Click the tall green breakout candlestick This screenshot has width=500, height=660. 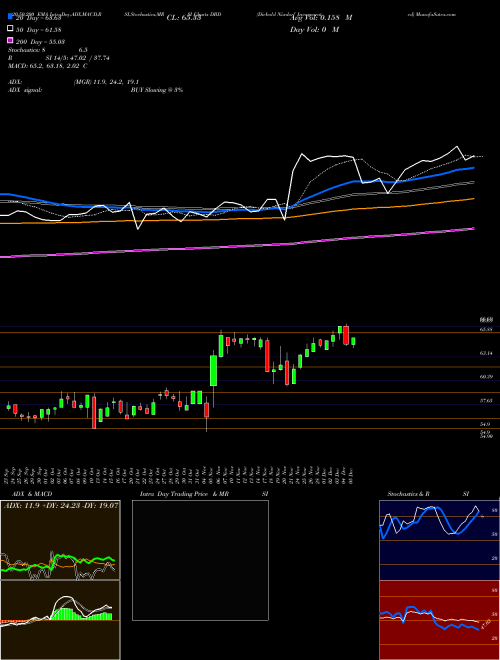213,370
